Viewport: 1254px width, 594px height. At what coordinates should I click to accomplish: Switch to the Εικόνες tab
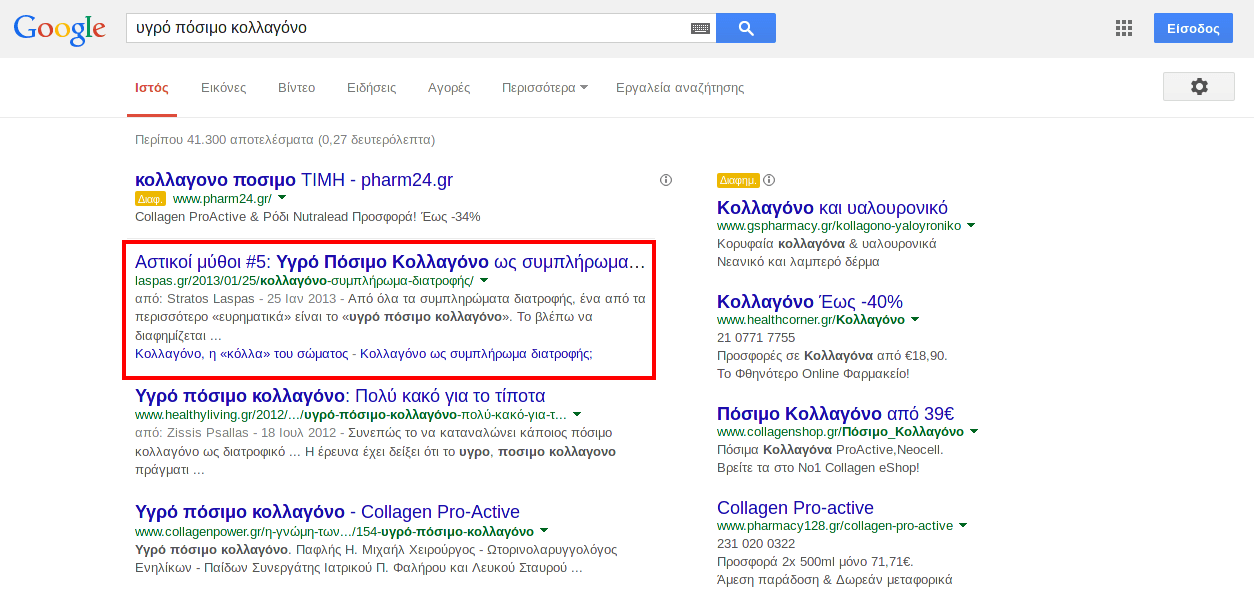pos(223,88)
